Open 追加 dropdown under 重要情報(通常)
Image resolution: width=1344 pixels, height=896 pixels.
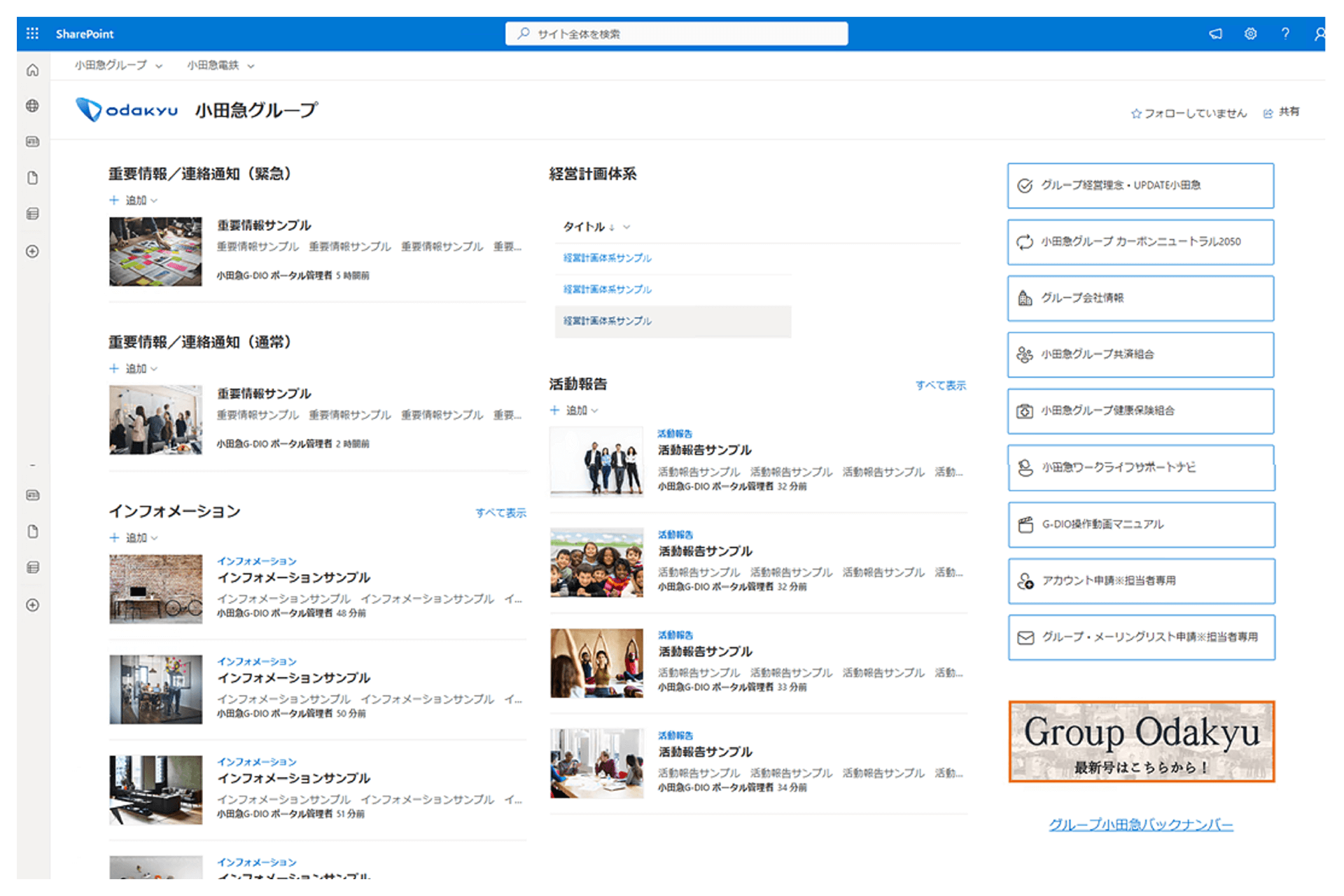point(134,368)
